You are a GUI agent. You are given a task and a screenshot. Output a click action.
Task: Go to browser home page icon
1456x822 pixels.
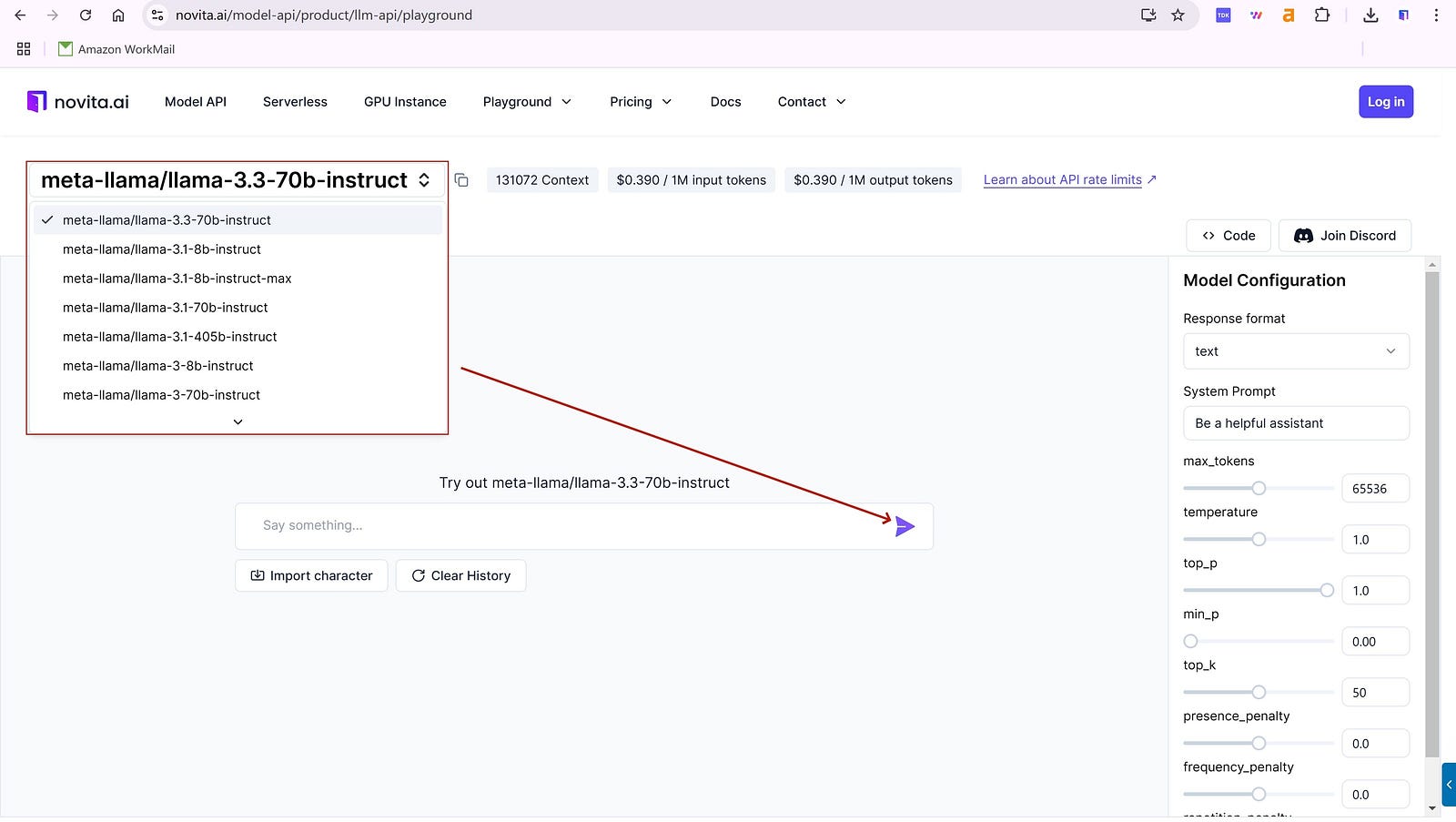tap(118, 15)
